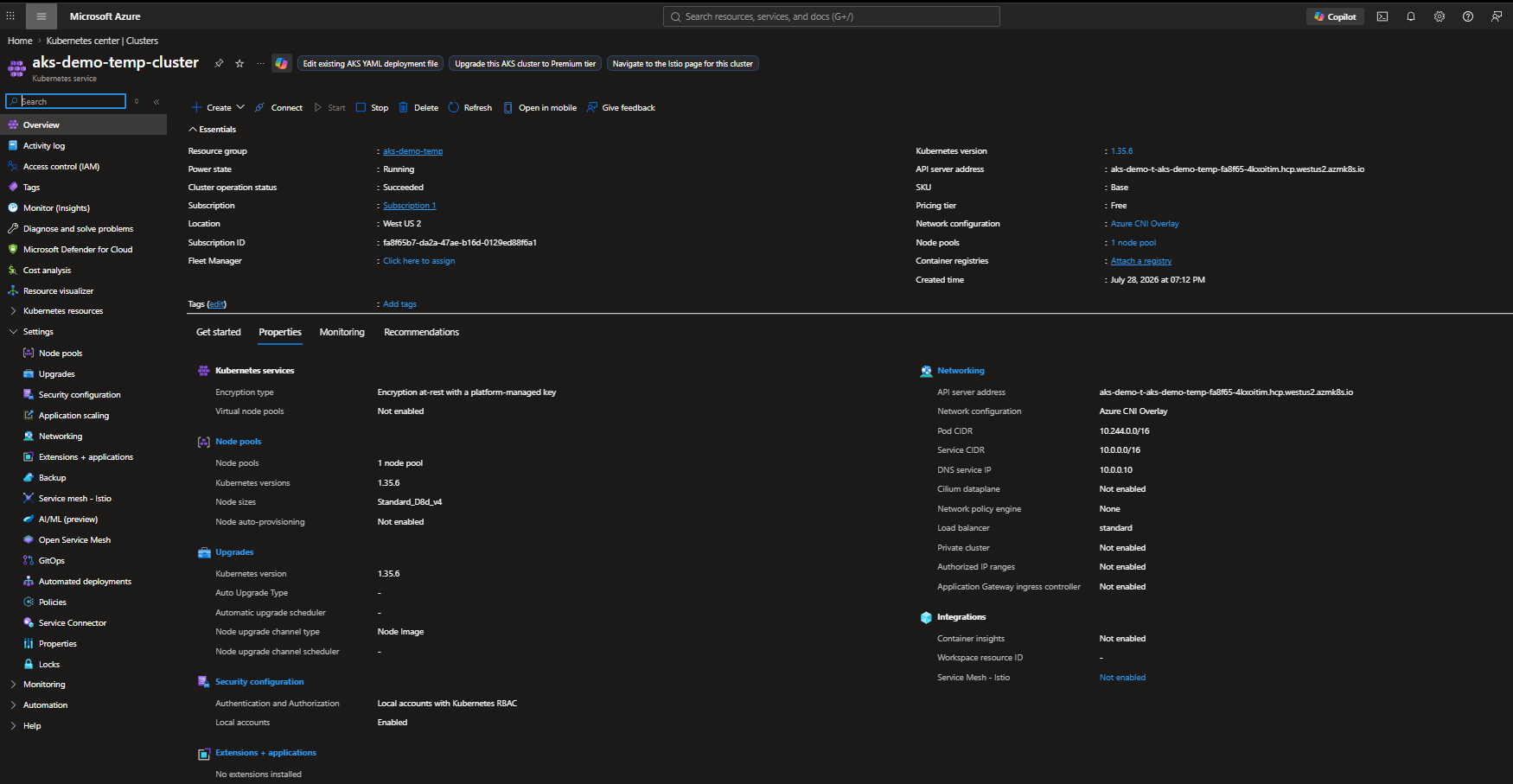This screenshot has height=784, width=1513.
Task: Click the Attach a registry link
Action: (x=1141, y=261)
